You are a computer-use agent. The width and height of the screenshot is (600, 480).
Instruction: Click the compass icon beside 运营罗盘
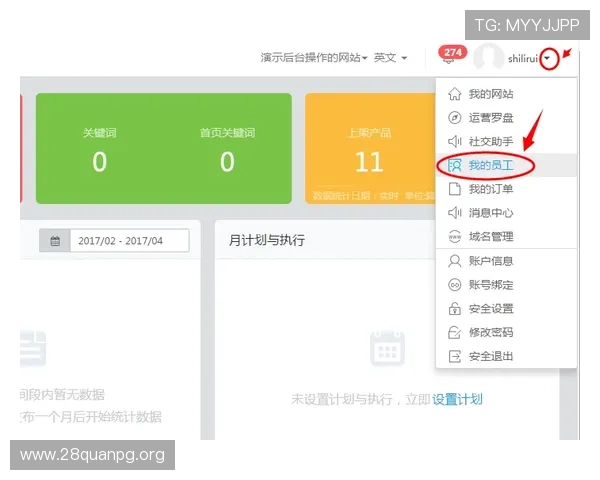[454, 118]
